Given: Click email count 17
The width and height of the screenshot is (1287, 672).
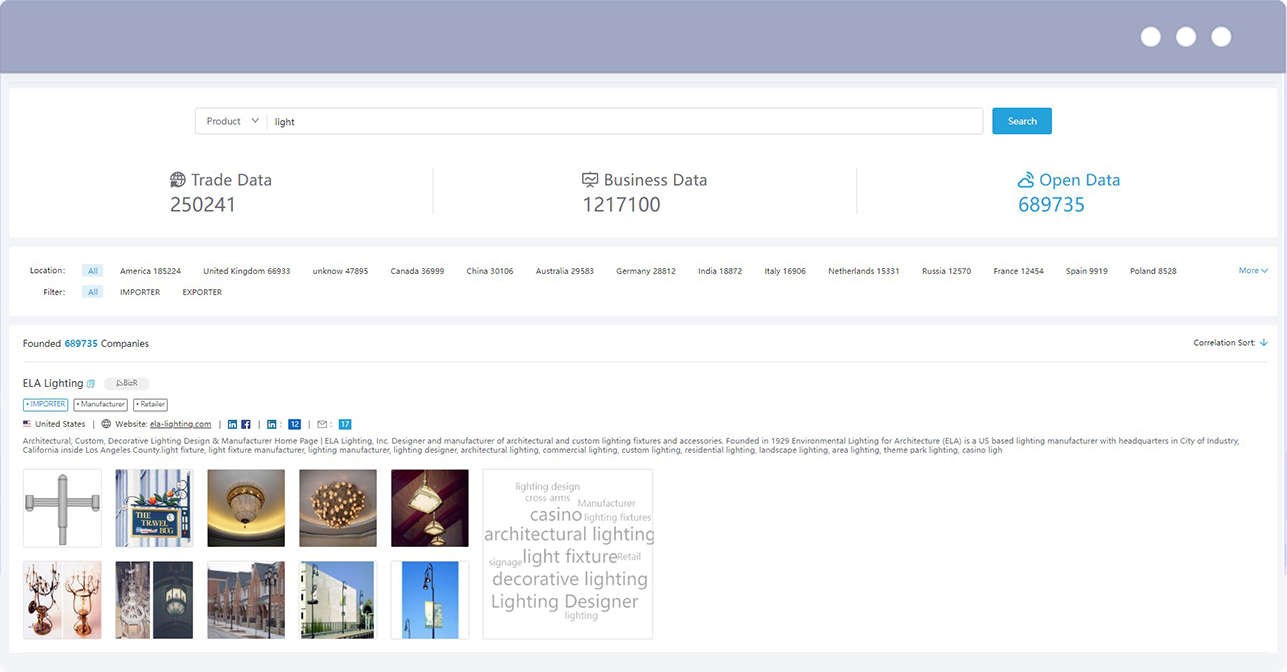Looking at the screenshot, I should [345, 424].
